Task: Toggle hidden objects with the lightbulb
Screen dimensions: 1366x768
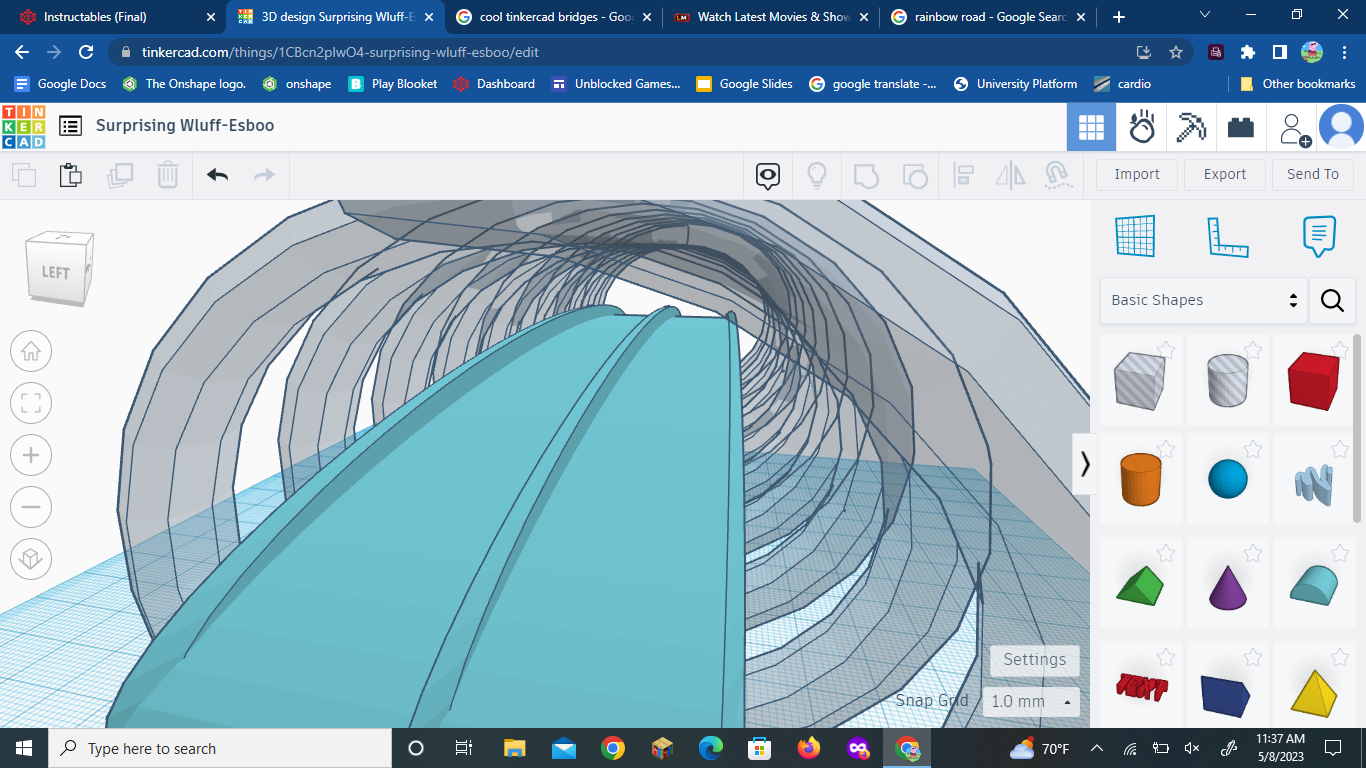Action: (x=818, y=174)
